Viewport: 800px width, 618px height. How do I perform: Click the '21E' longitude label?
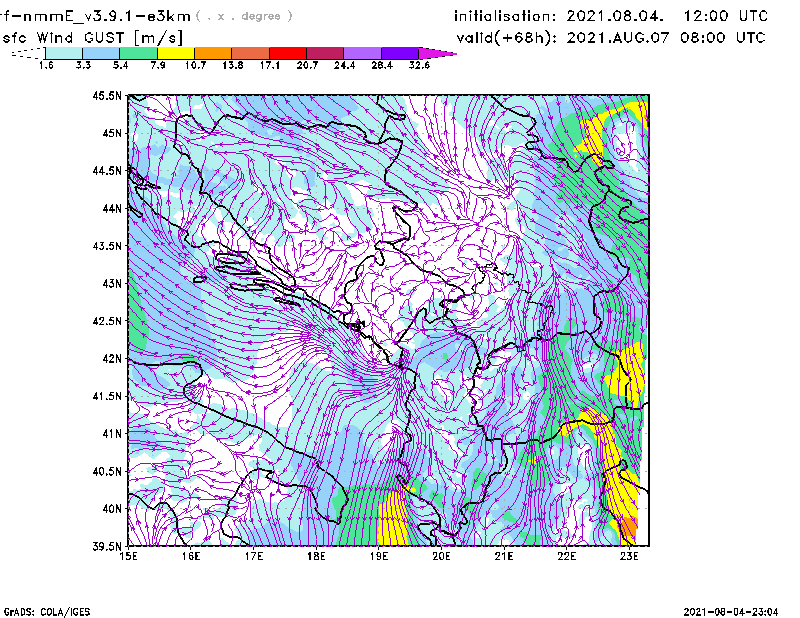pos(504,556)
